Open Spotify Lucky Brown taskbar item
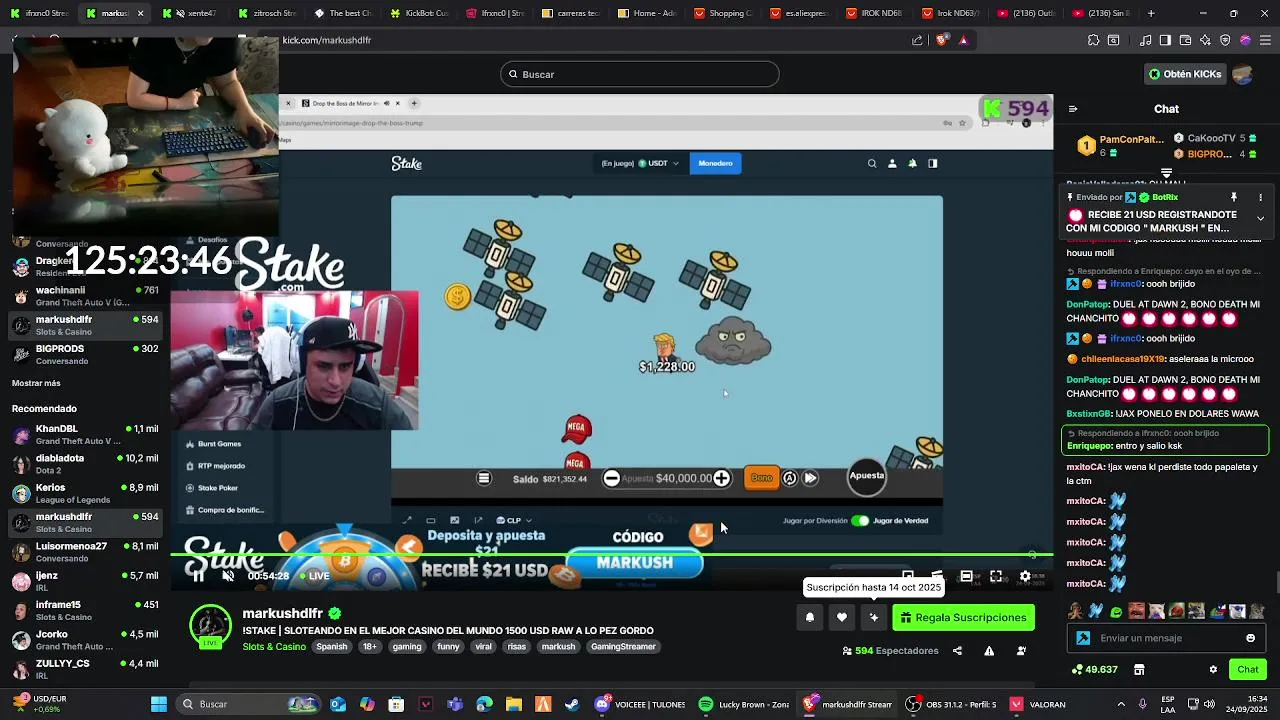The width and height of the screenshot is (1280, 720). point(744,704)
